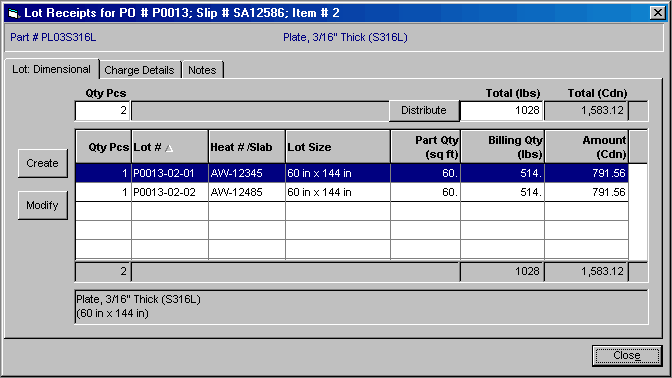Click Billing Qty 514. in P0013-02-02 row

click(x=502, y=192)
